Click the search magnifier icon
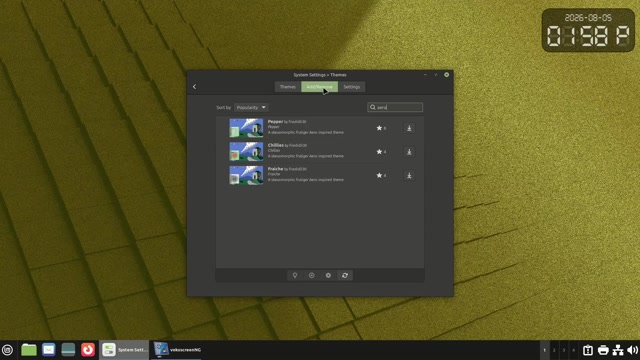640x360 pixels. 373,107
